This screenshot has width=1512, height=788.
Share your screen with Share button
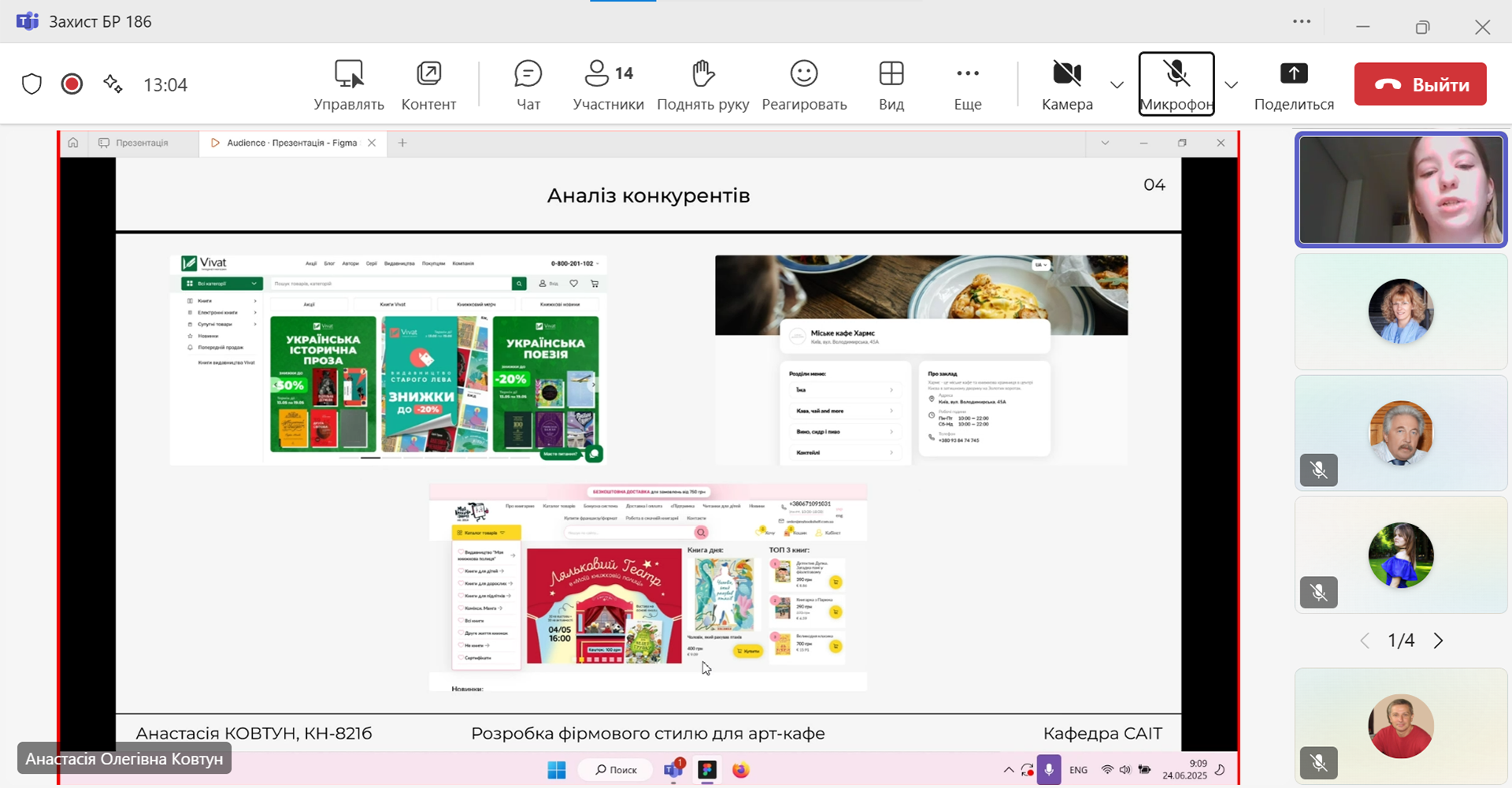(x=1293, y=84)
